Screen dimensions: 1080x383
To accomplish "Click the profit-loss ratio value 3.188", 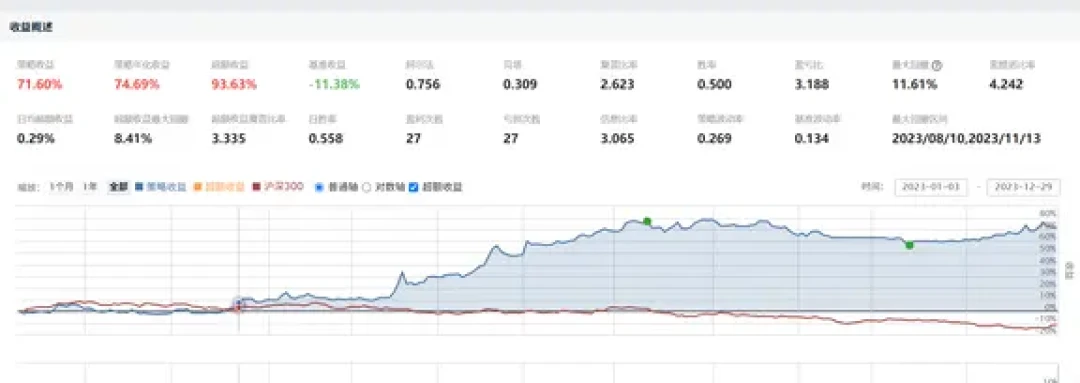I will 811,85.
